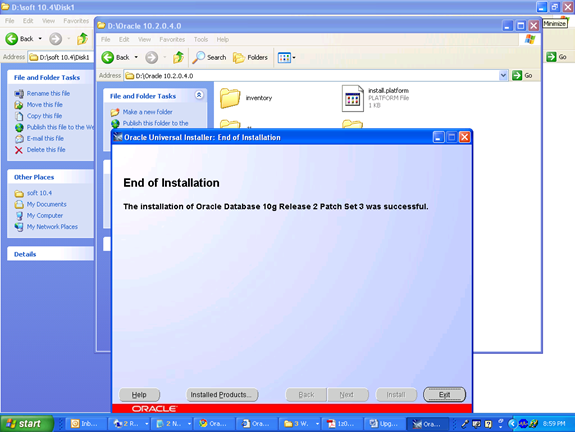Viewport: 576px width, 433px height.
Task: Click Publish this file to the Web
Action: point(60,127)
